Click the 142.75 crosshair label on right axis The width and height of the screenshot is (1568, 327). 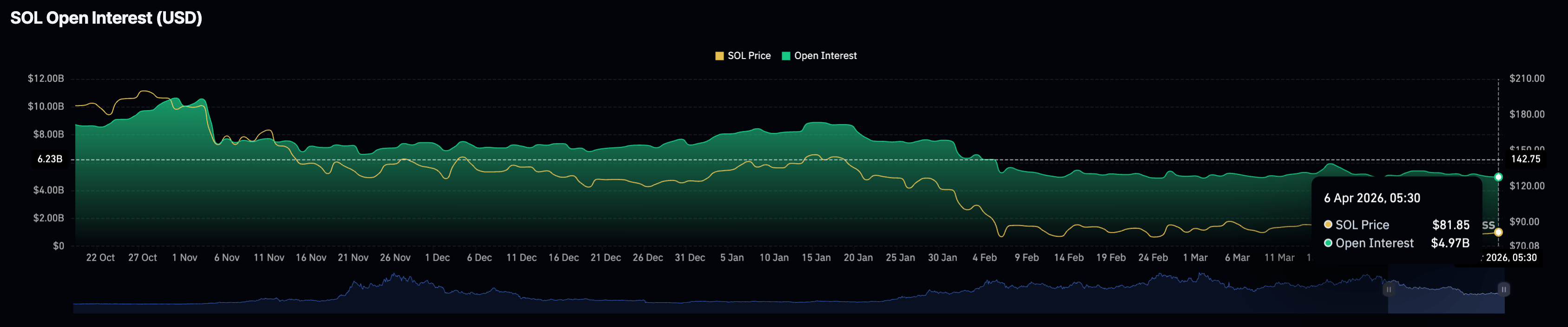1525,159
